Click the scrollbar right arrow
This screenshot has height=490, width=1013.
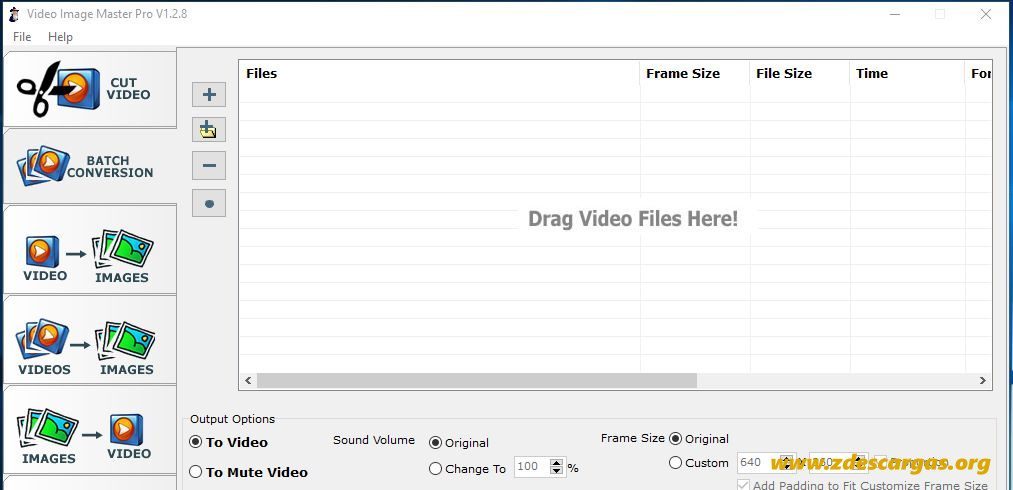click(x=983, y=381)
